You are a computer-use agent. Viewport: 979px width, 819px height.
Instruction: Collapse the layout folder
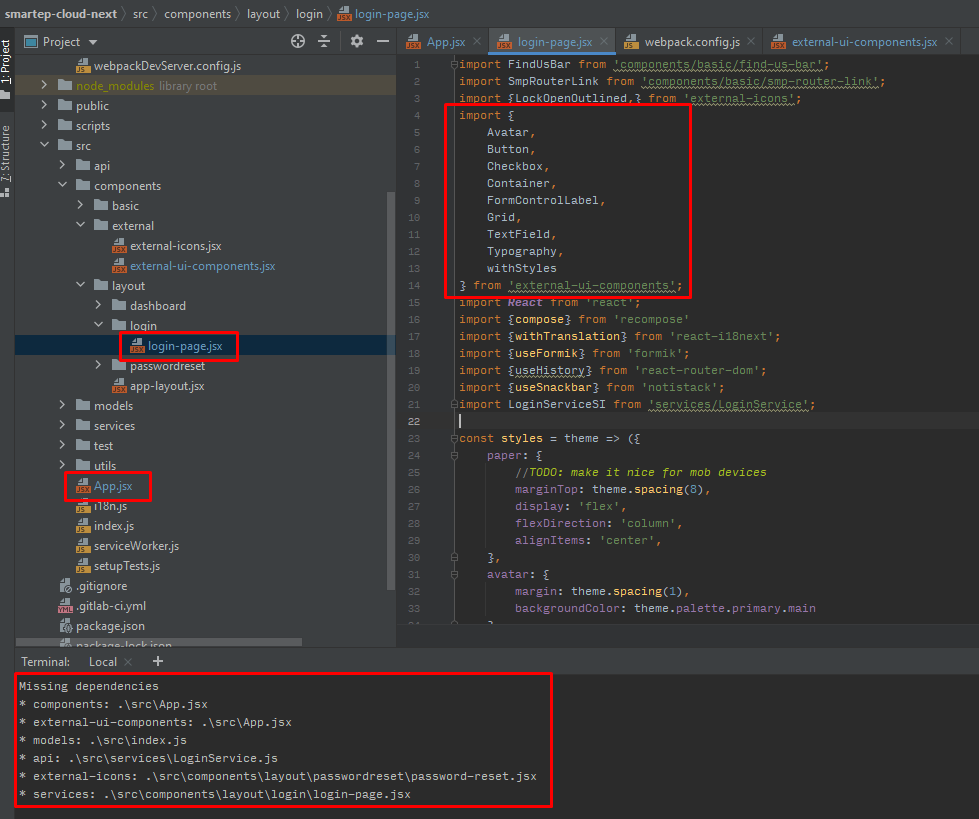click(80, 285)
